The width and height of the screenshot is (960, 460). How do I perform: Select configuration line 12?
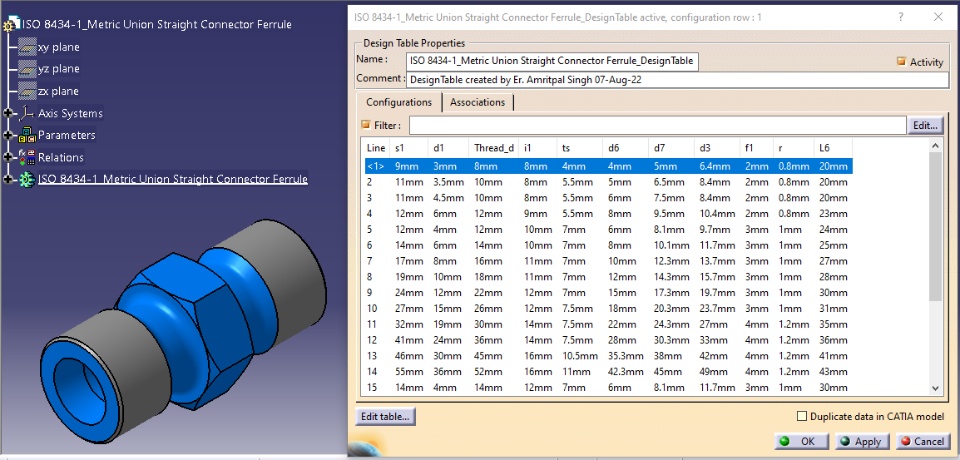(608, 340)
